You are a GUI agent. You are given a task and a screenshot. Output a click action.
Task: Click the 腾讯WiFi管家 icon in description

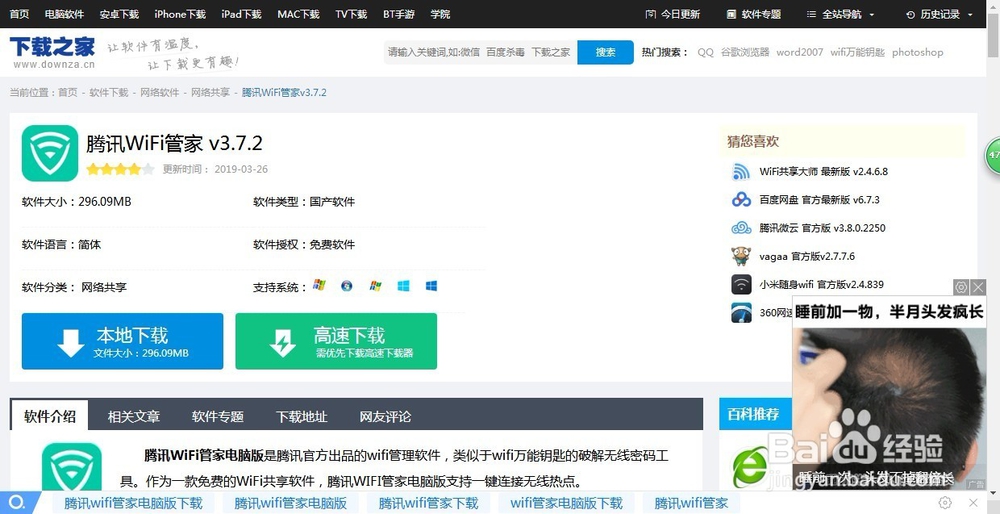point(72,469)
